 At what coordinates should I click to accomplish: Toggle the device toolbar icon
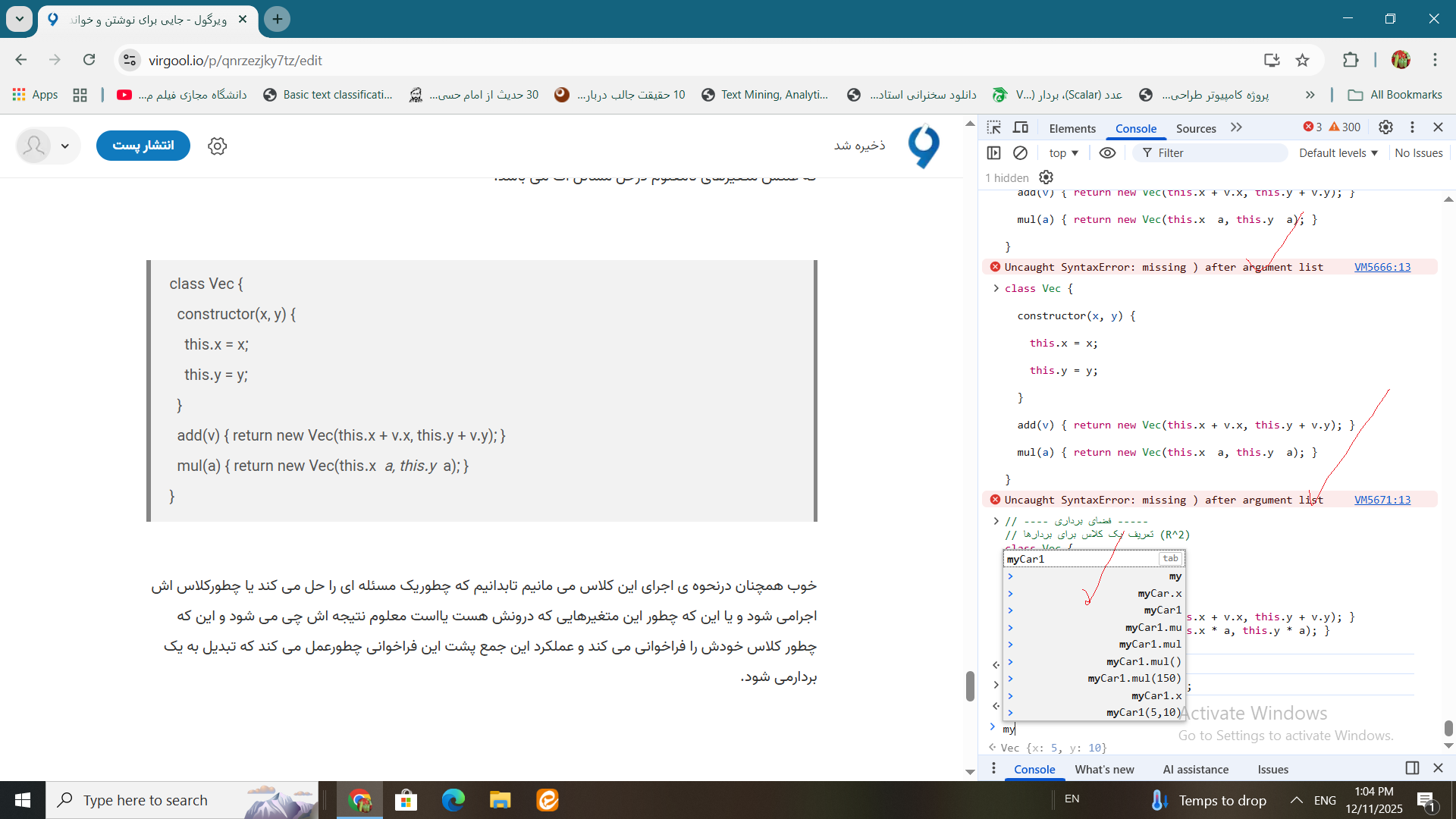pos(1021,127)
